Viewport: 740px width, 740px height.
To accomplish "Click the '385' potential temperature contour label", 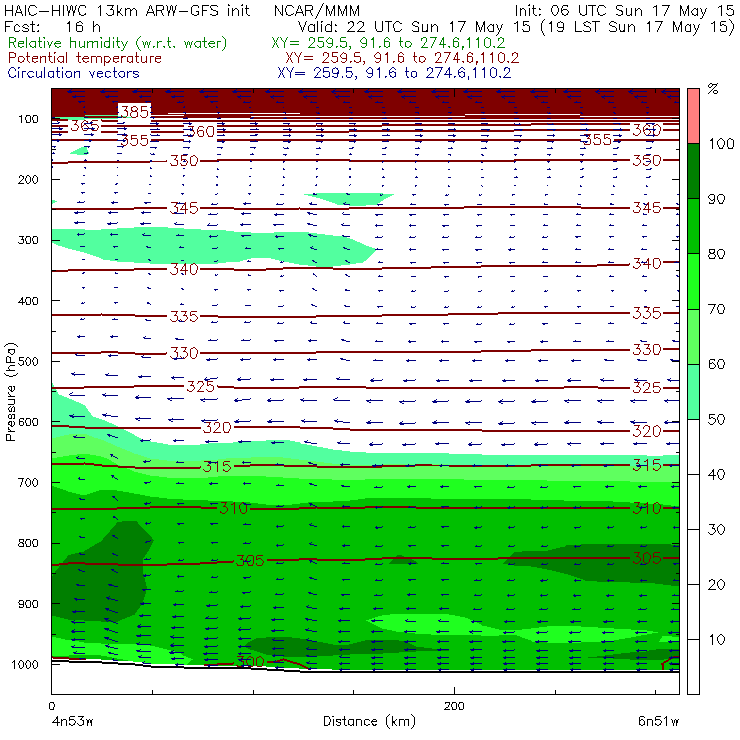I will [135, 112].
